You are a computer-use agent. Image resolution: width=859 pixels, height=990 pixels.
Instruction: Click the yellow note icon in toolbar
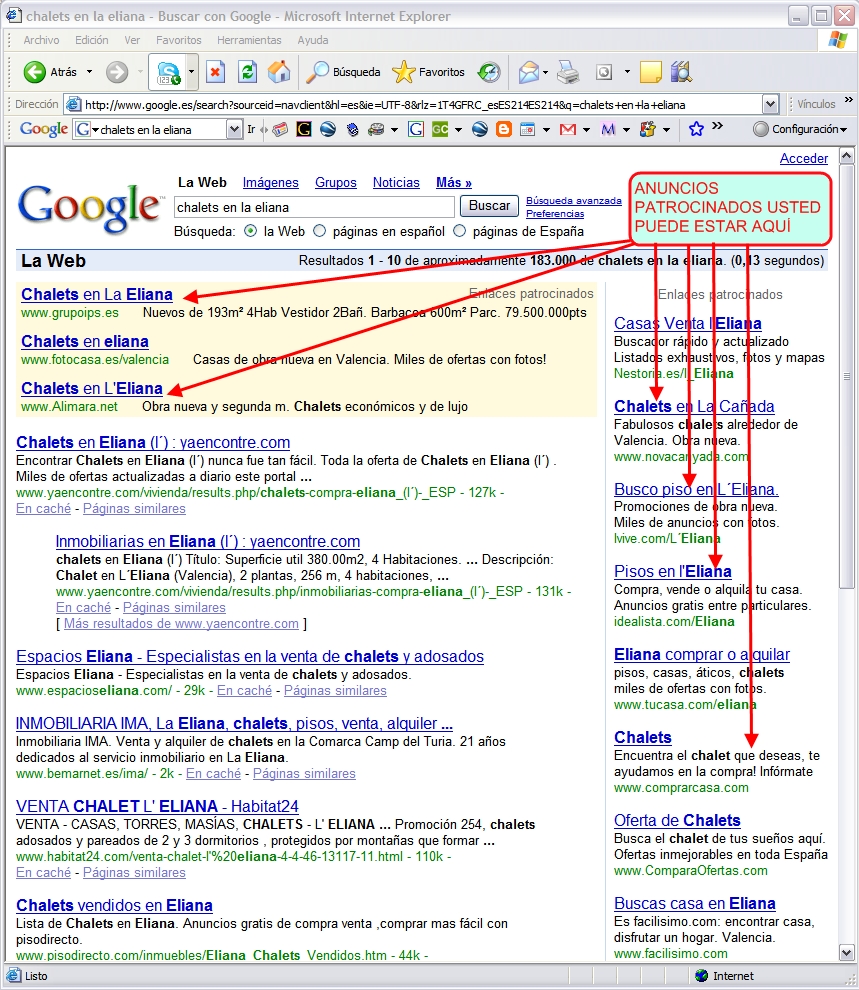tap(650, 72)
